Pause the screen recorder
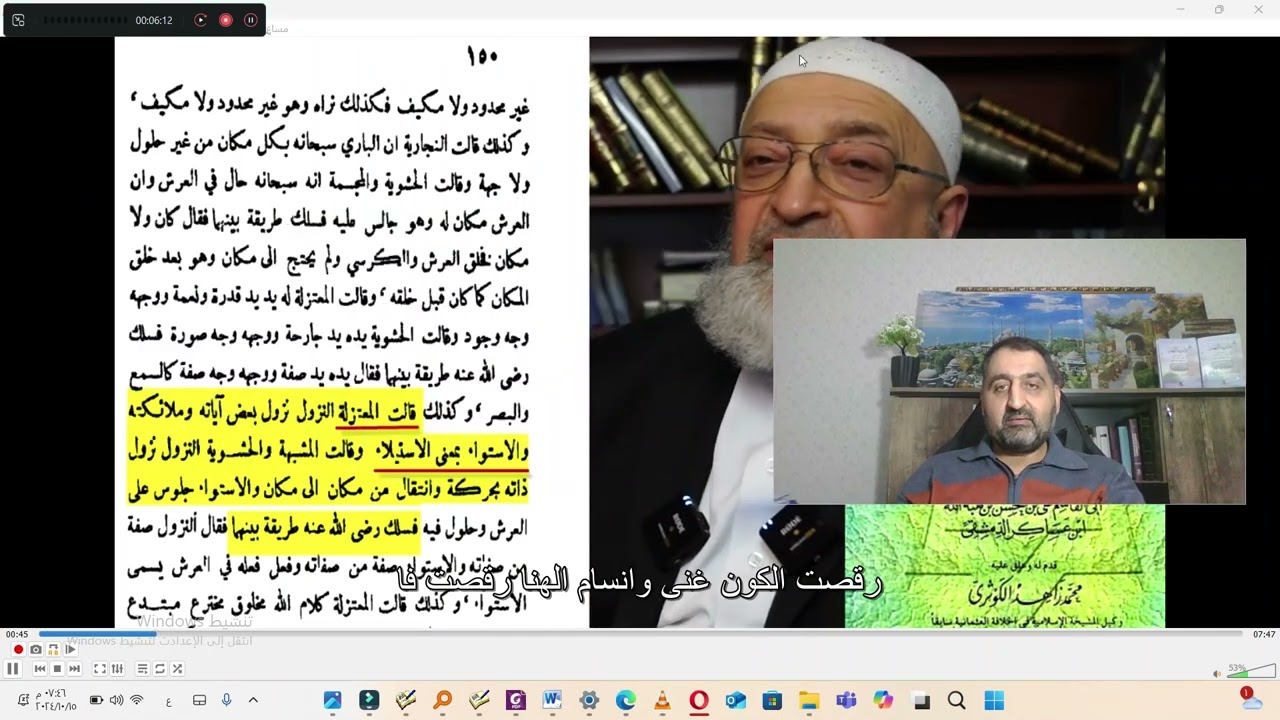The width and height of the screenshot is (1280, 720). pyautogui.click(x=251, y=20)
